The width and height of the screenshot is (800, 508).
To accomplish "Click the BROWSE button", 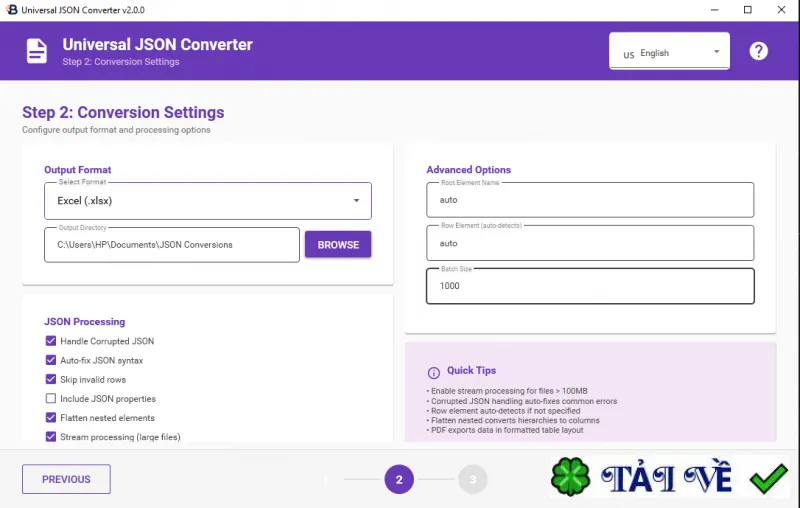I will click(338, 245).
